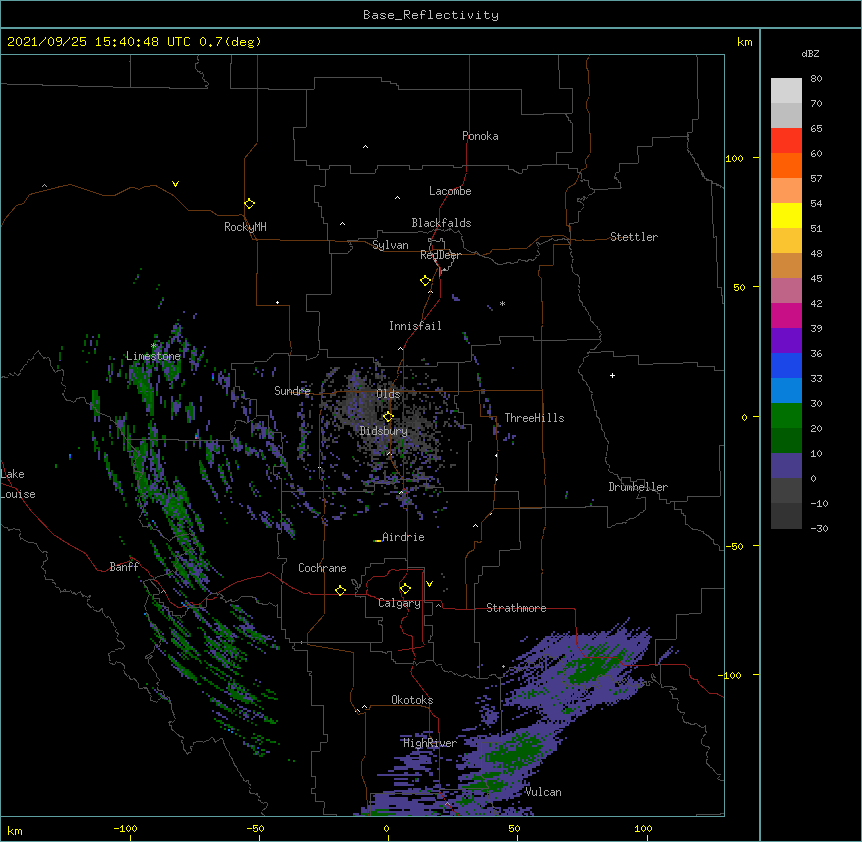The width and height of the screenshot is (862, 842).
Task: Click the yellow diamond marker beside RockyMH
Action: click(x=250, y=204)
